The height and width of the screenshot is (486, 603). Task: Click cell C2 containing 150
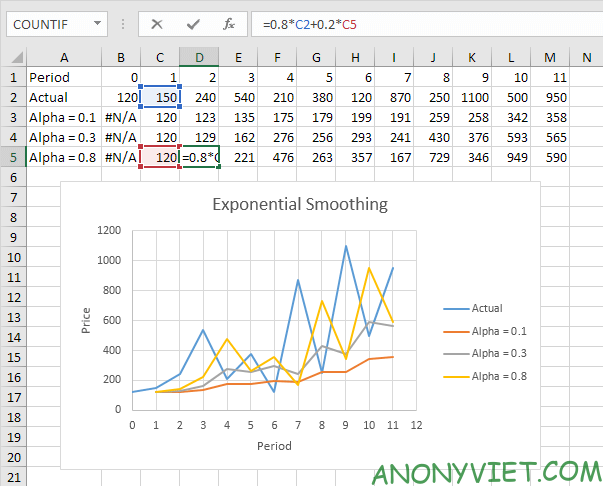[160, 97]
